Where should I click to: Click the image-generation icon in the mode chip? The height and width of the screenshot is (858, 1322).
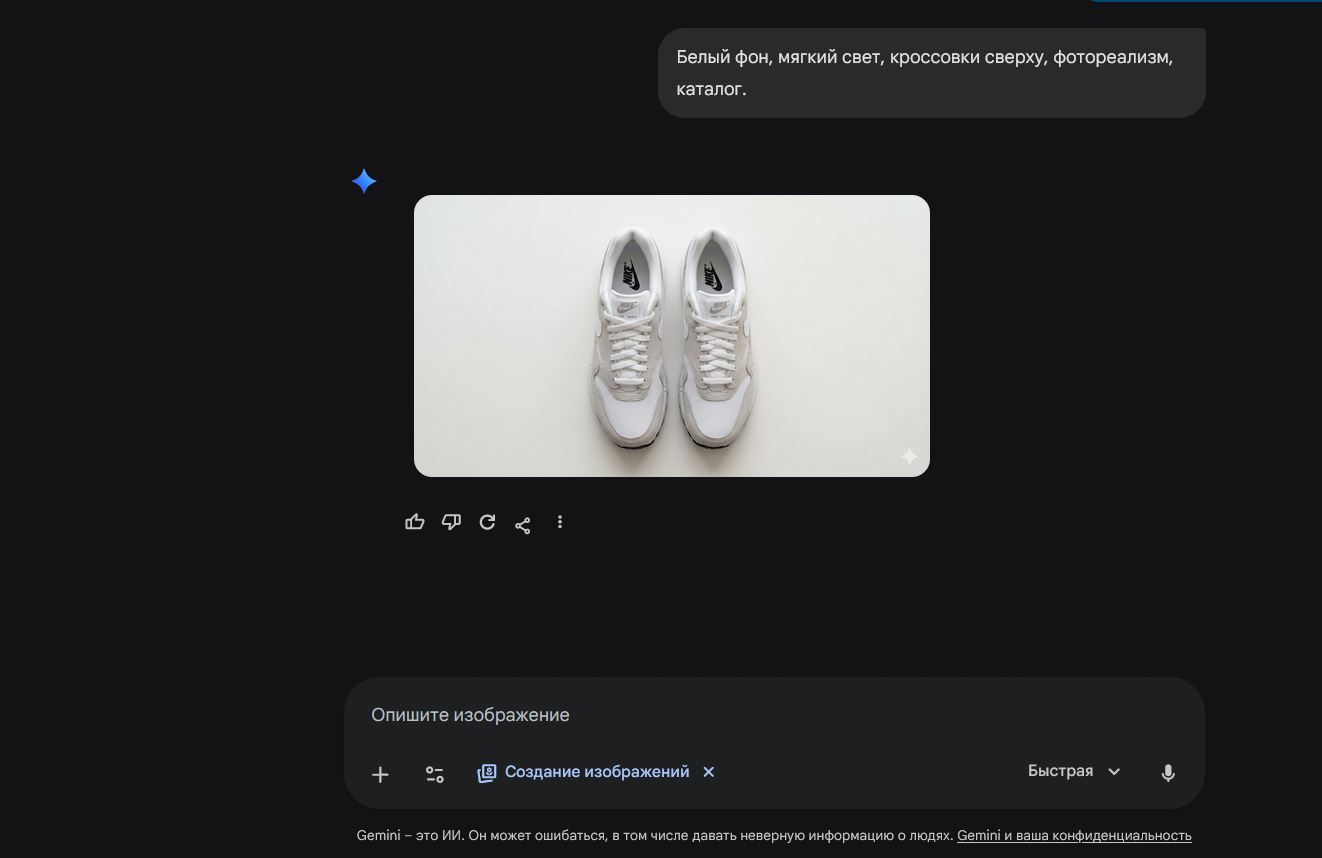487,771
